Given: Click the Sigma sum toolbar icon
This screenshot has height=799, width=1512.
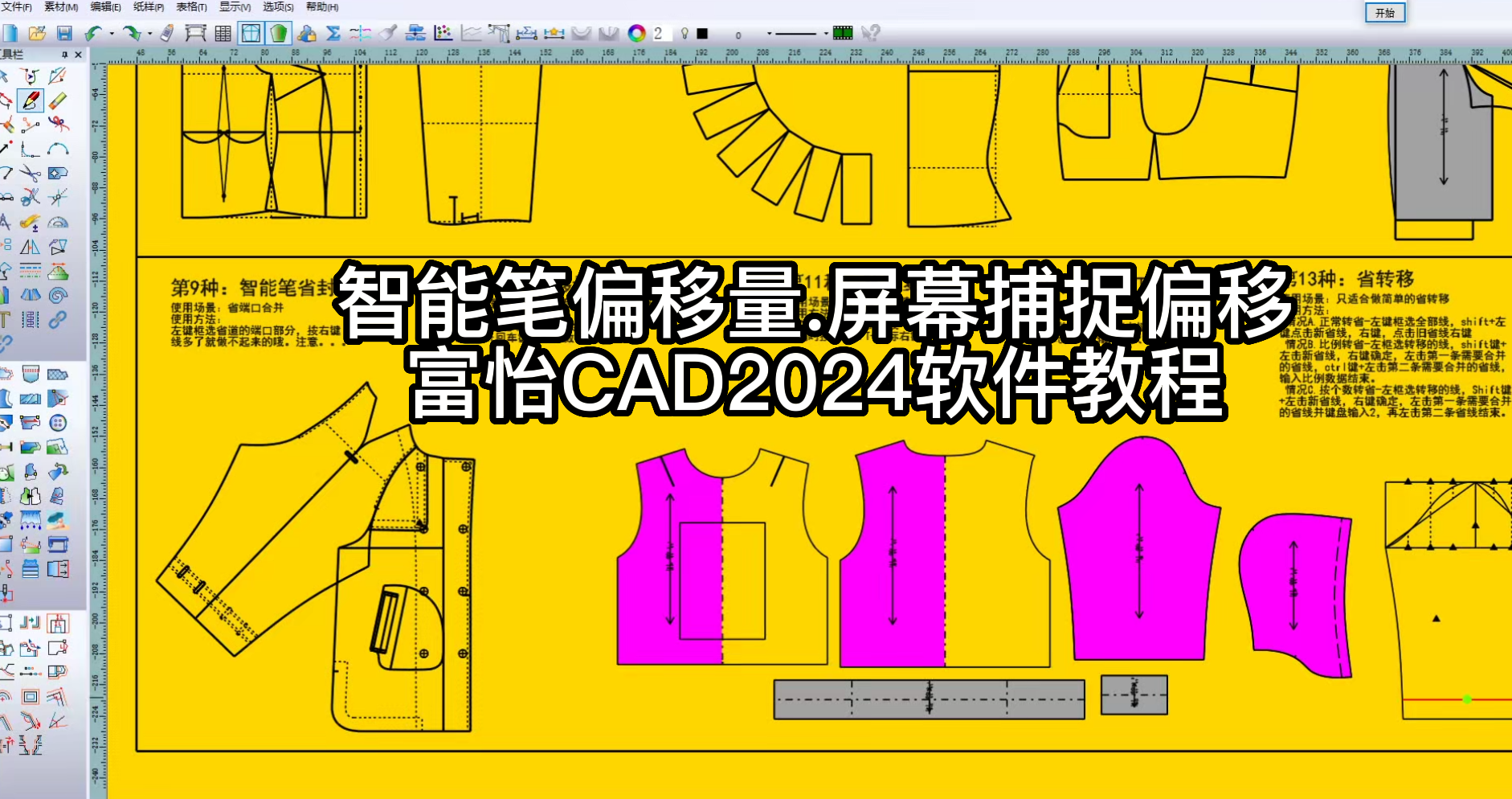Looking at the screenshot, I should (x=333, y=33).
